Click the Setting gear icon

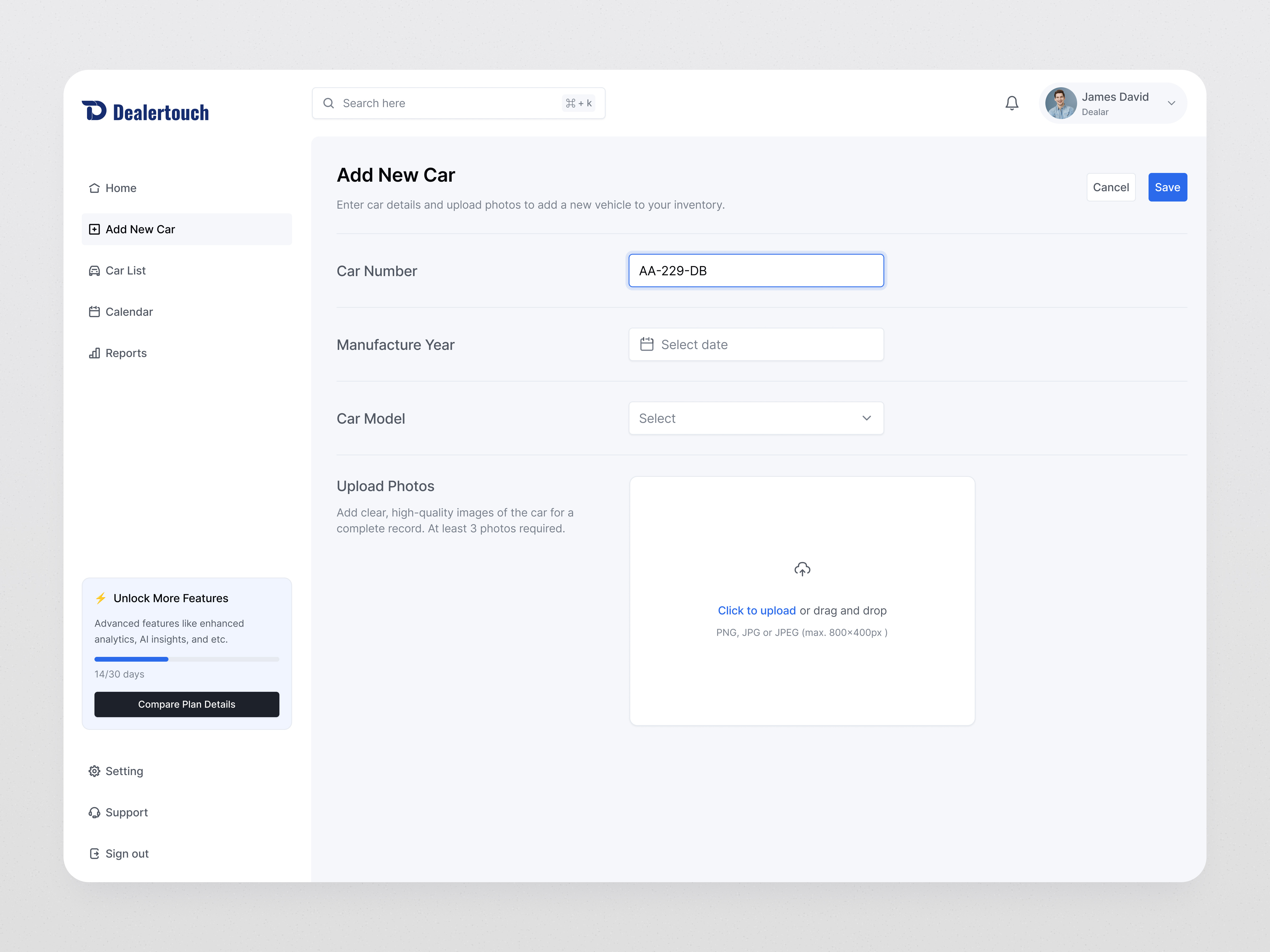point(94,771)
